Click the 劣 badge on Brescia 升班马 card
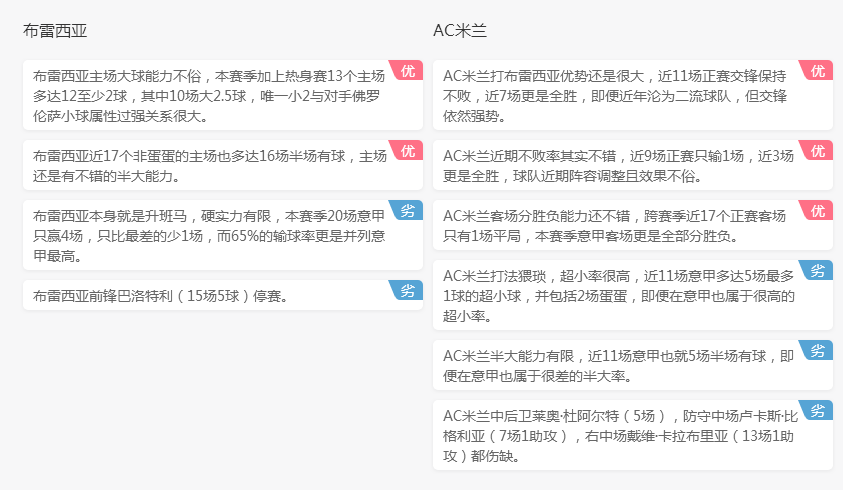 407,211
